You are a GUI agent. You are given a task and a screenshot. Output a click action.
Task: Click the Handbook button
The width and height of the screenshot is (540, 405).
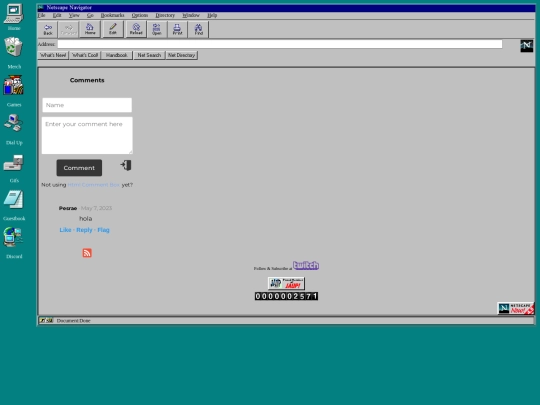pos(117,55)
